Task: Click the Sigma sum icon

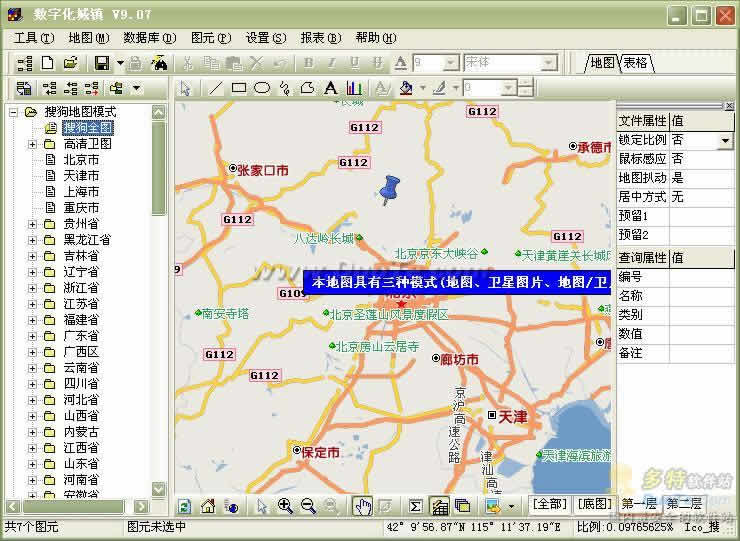Action: pos(416,507)
